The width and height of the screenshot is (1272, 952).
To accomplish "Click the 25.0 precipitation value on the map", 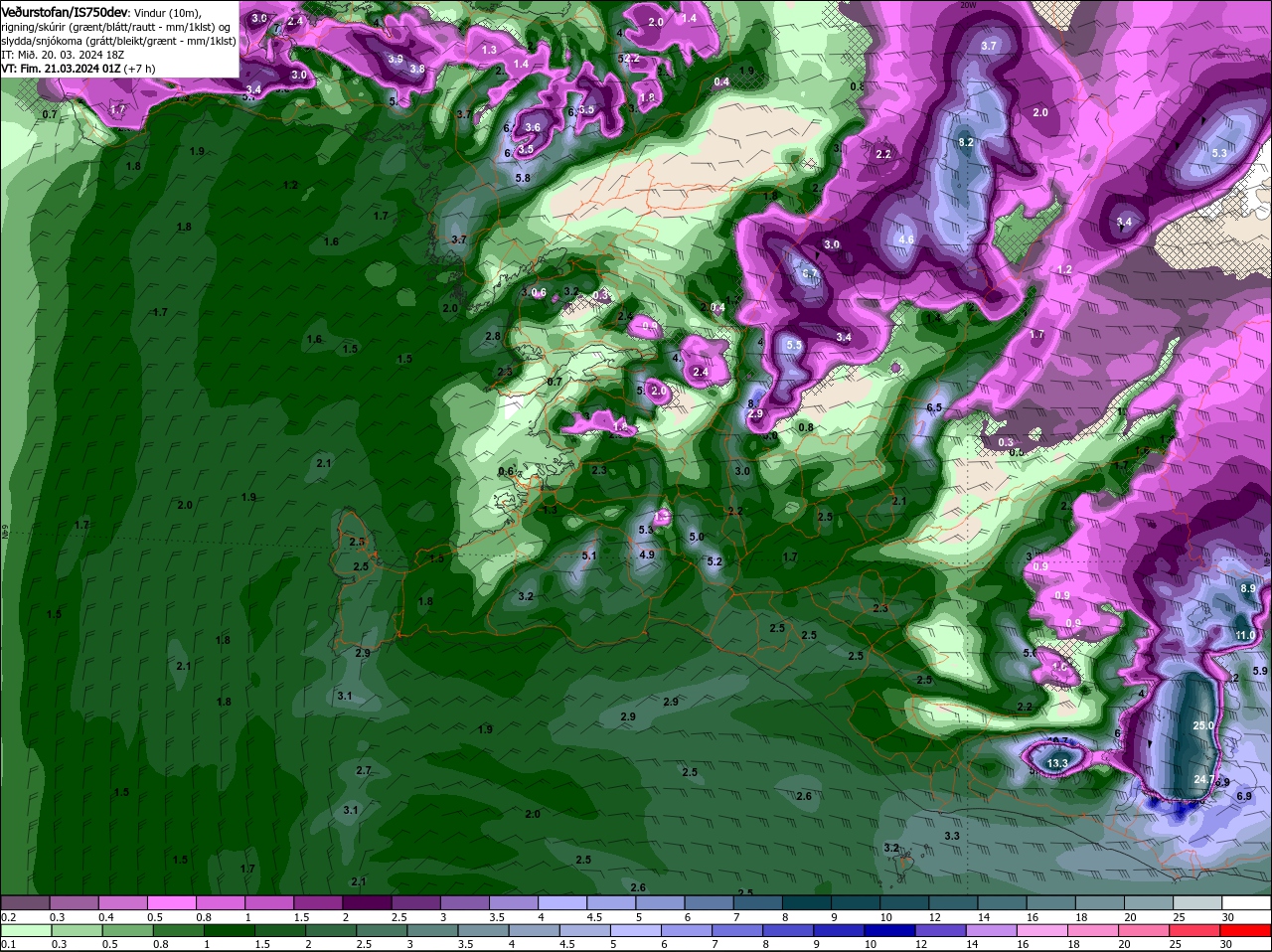I will [x=1203, y=725].
